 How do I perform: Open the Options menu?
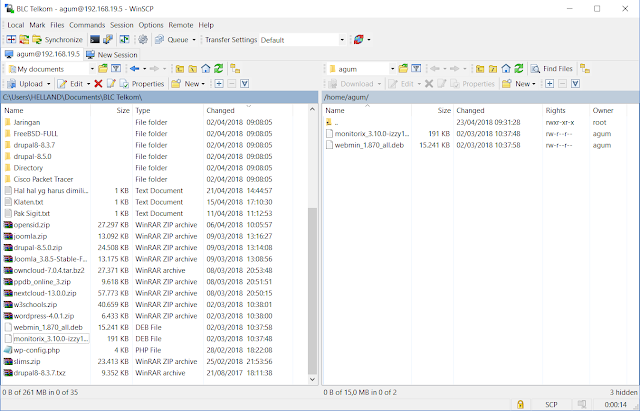point(151,25)
